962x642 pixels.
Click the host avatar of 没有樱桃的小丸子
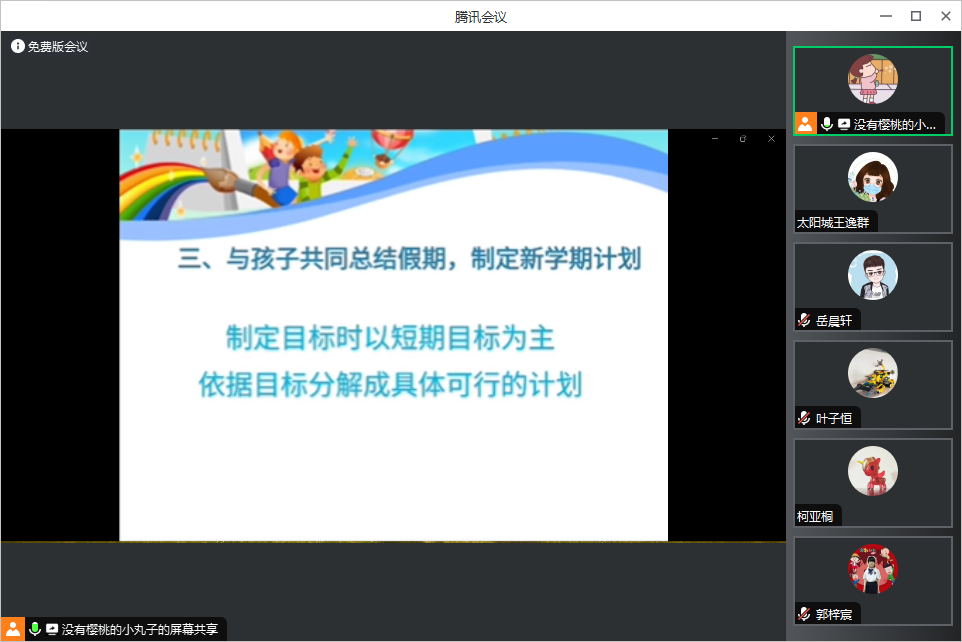point(872,79)
